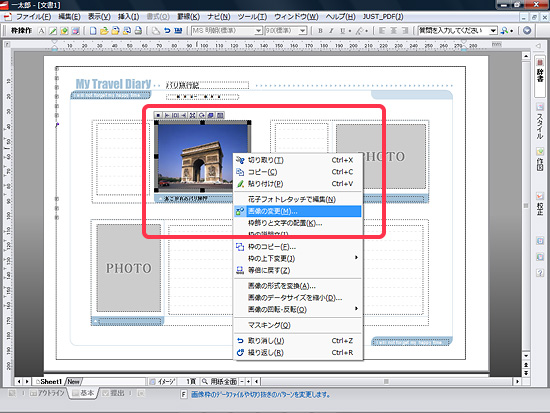Click the center-align paragraph icon

tap(394, 31)
